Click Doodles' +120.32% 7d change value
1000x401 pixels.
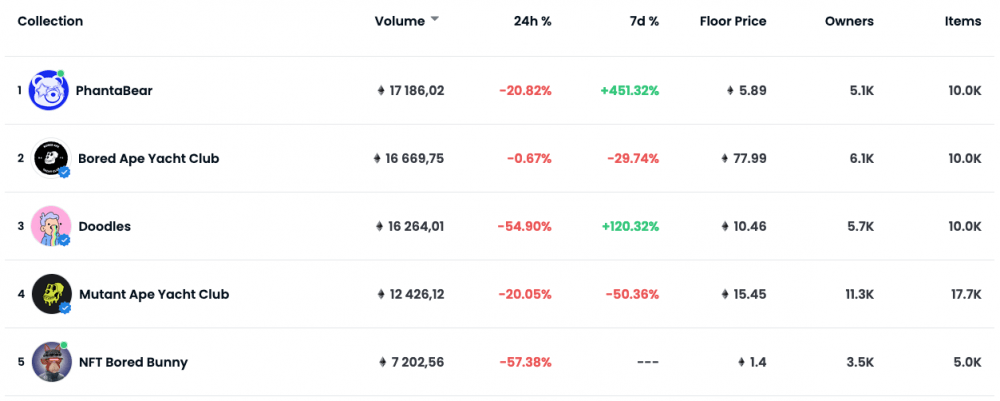(x=629, y=227)
